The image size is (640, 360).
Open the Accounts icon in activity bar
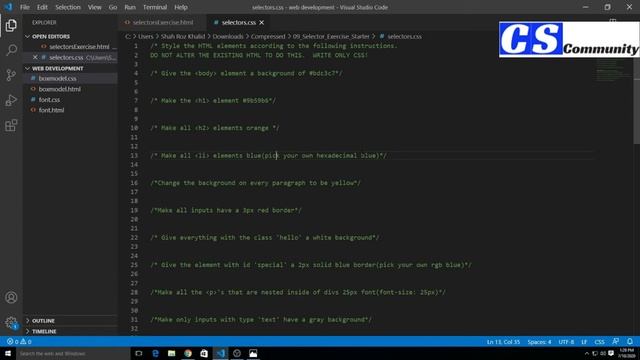tap(11, 298)
